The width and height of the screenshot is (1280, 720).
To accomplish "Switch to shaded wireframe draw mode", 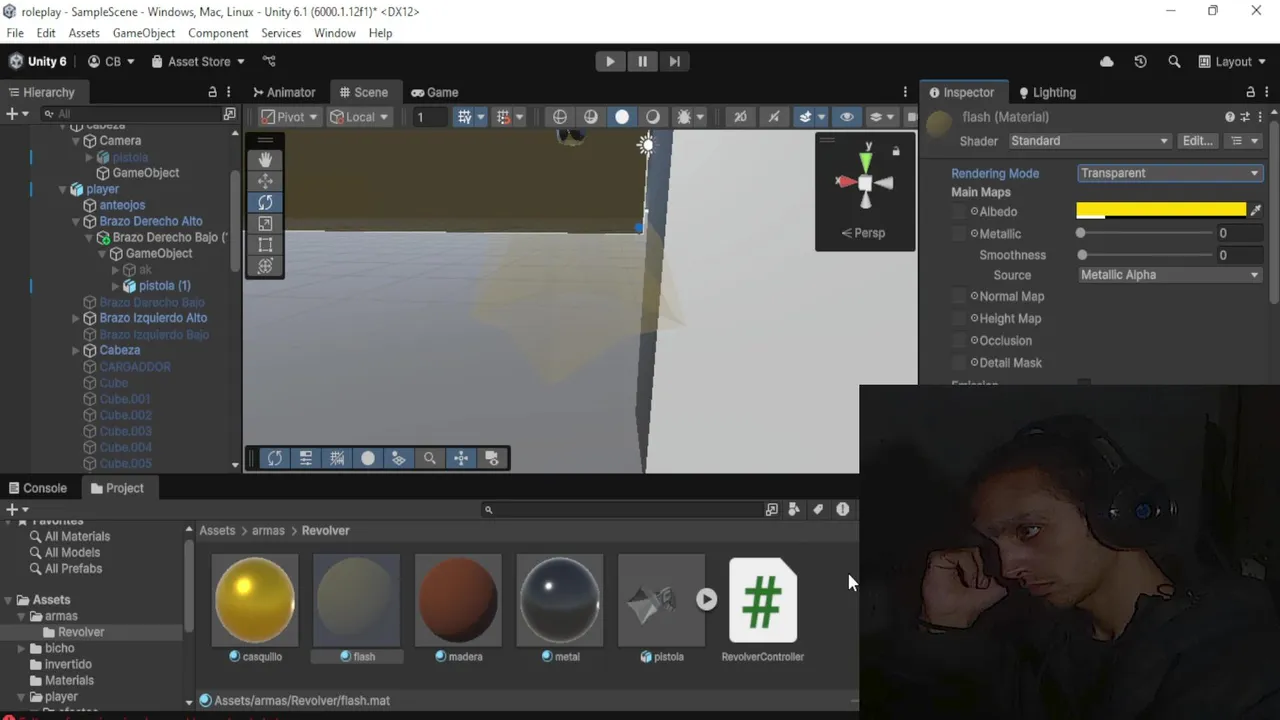I will pos(591,117).
